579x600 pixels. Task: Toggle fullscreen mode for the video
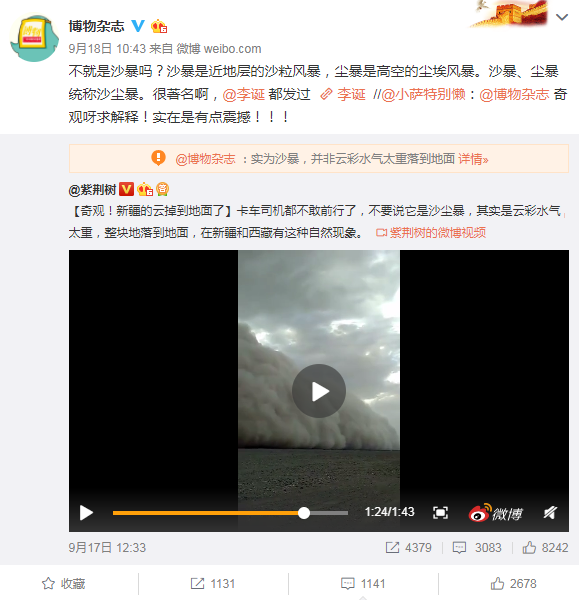[440, 513]
